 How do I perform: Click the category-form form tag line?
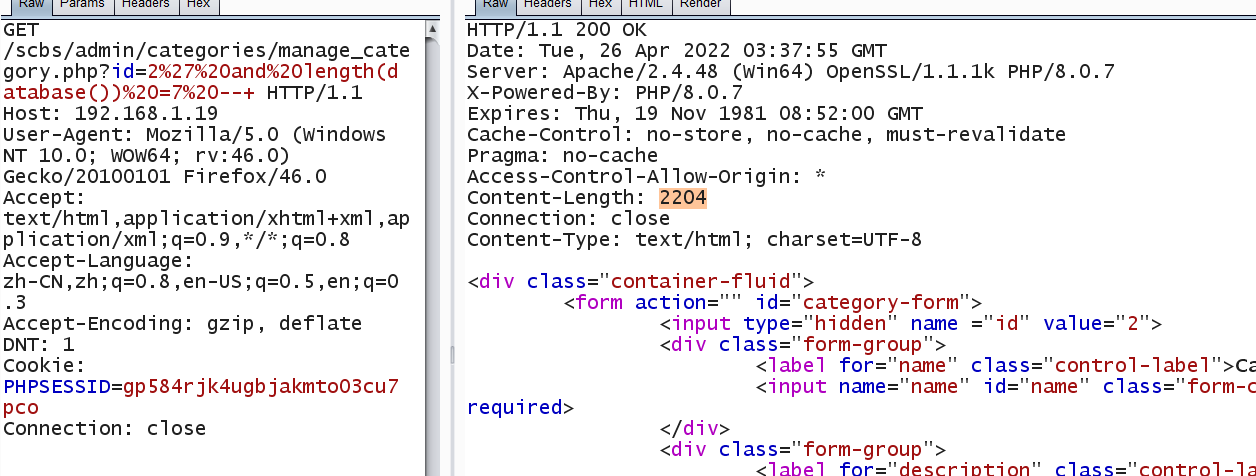[x=773, y=302]
